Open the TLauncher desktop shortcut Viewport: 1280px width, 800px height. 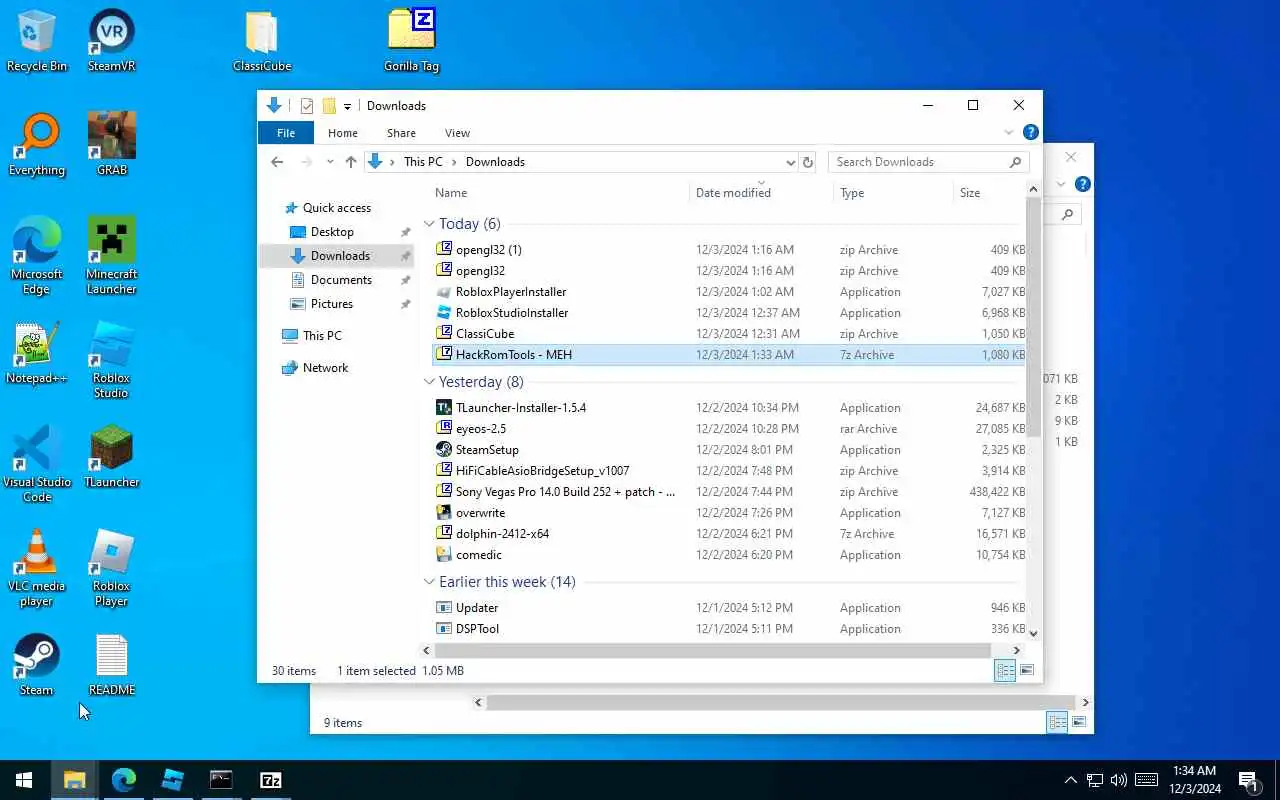point(112,457)
